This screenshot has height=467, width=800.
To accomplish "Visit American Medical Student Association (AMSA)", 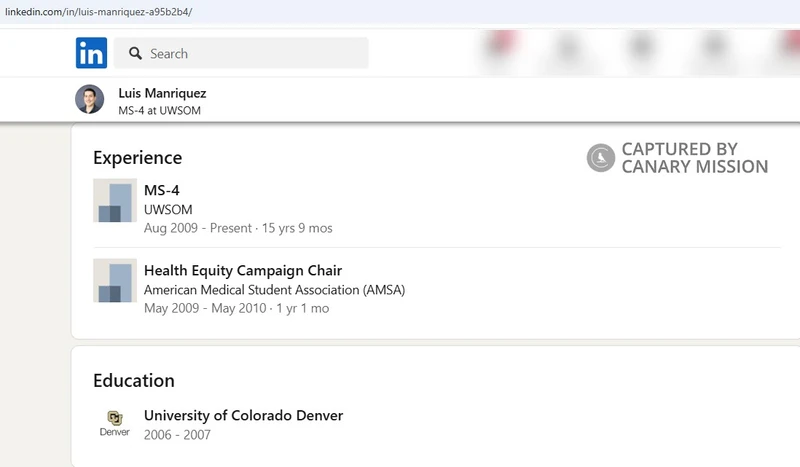I will click(274, 290).
